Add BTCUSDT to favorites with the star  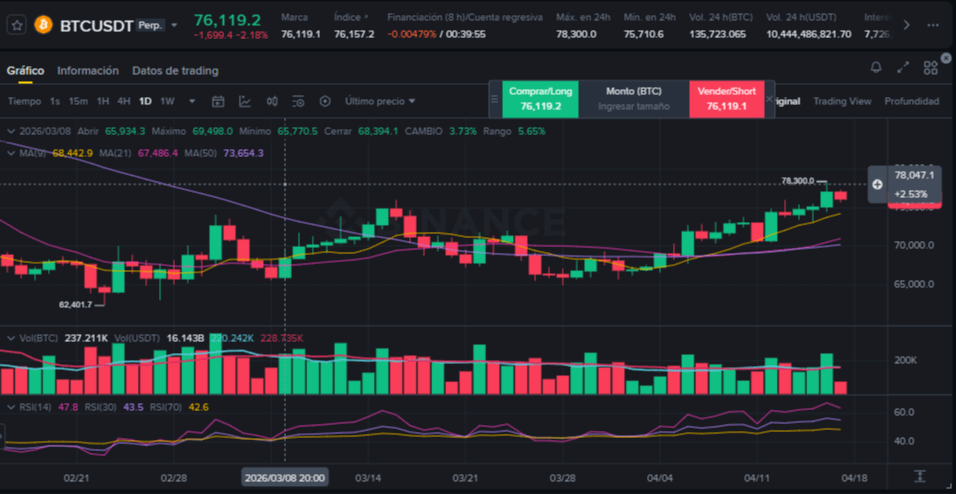pyautogui.click(x=17, y=25)
